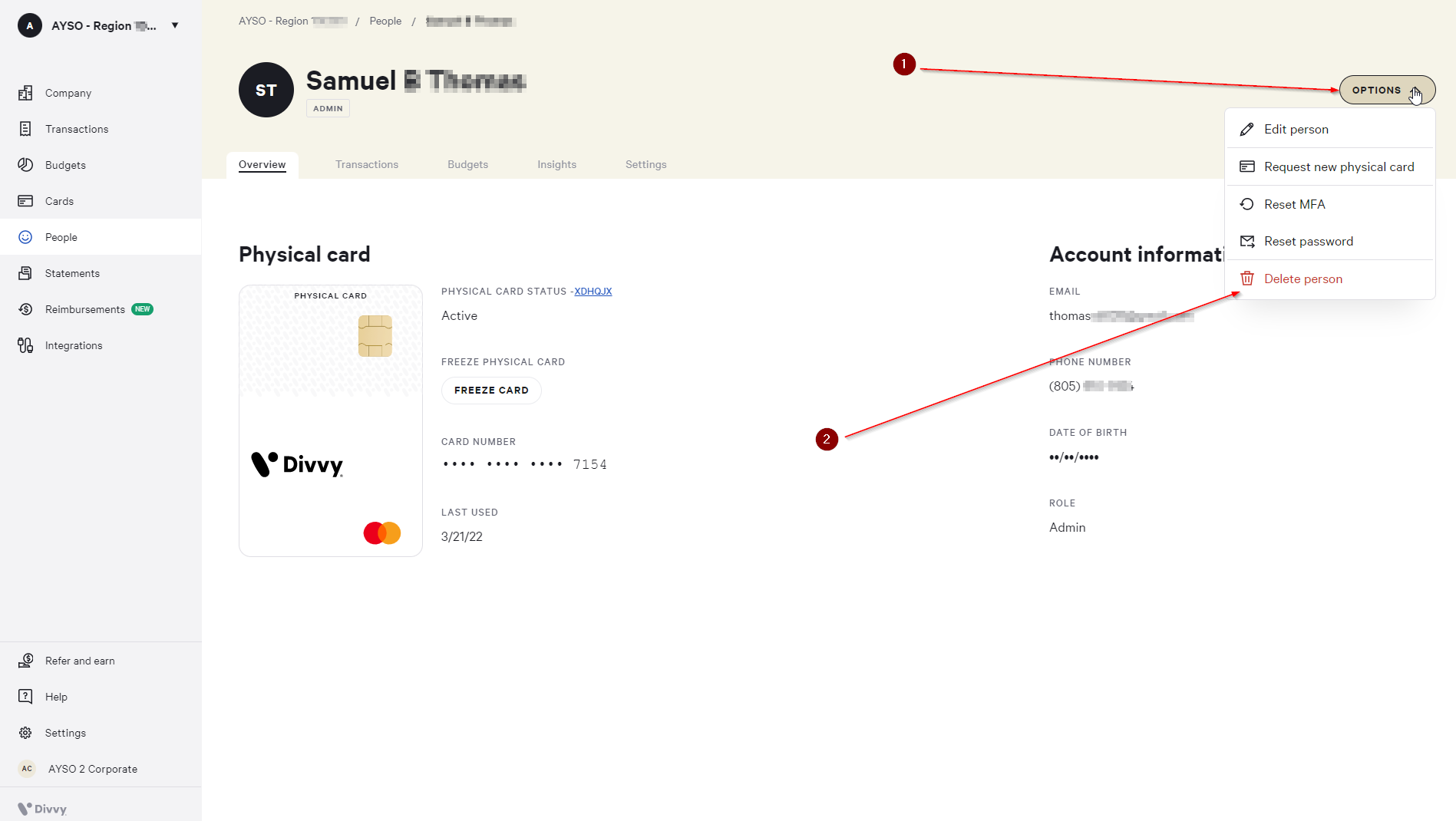Click the Company building icon in sidebar

click(25, 93)
